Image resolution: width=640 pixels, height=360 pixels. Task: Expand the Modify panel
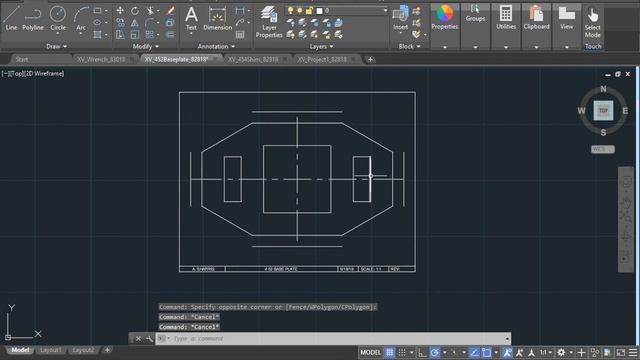[x=145, y=47]
